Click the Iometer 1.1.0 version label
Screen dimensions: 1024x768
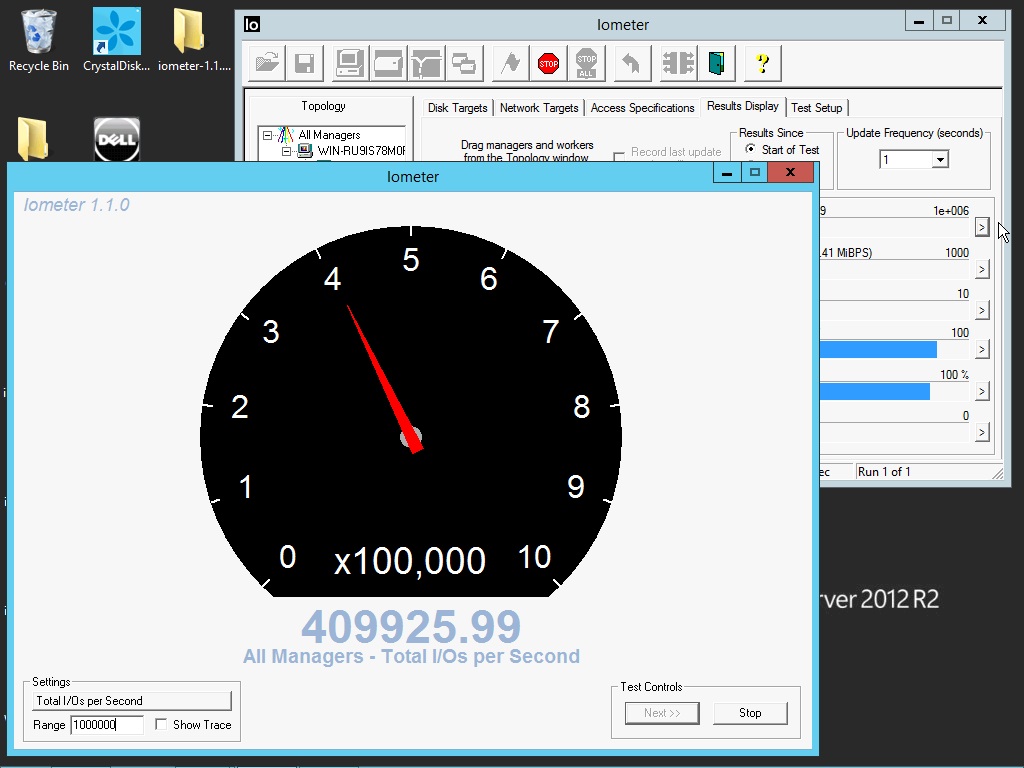click(76, 205)
